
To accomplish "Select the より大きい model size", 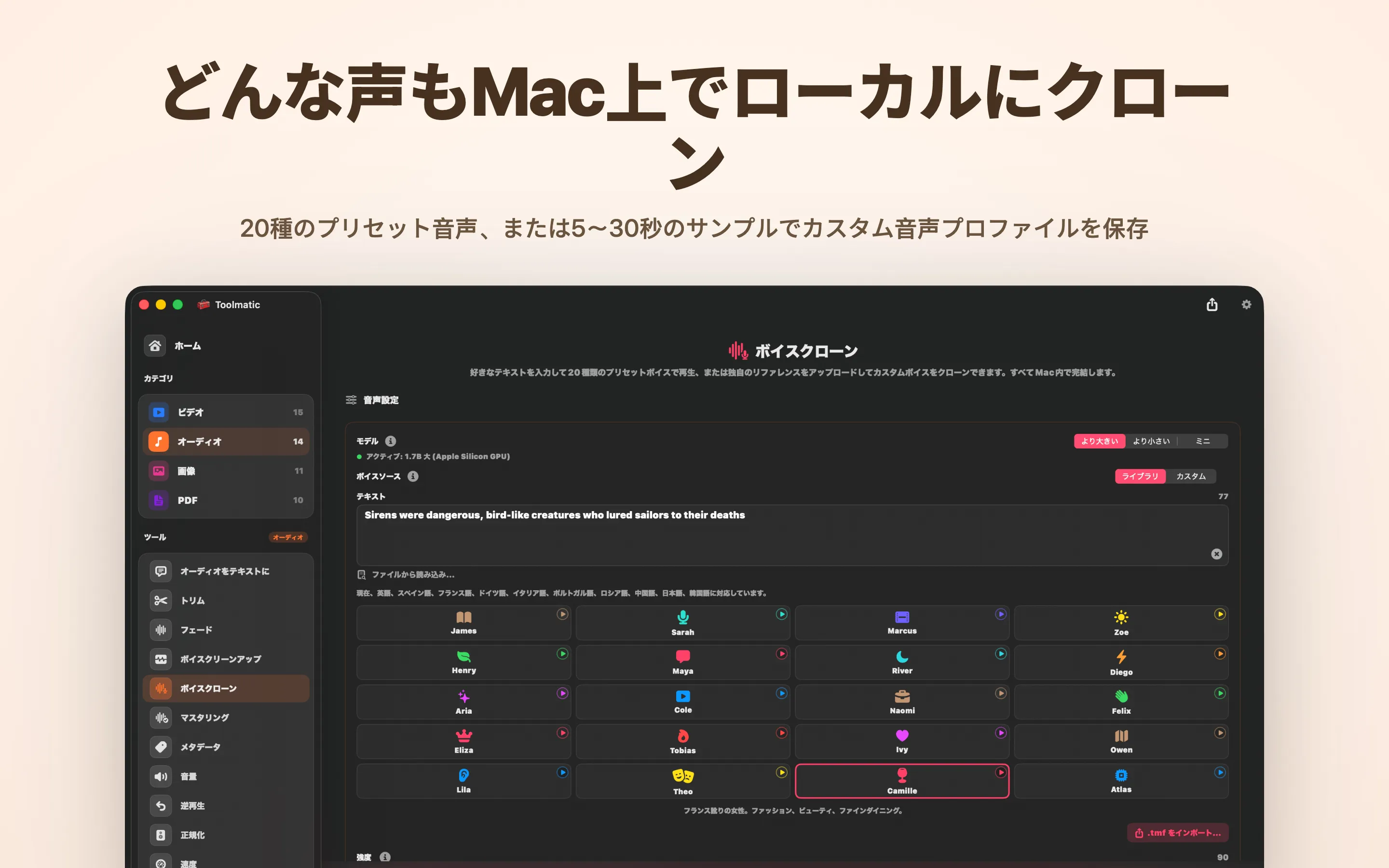I will [1100, 441].
